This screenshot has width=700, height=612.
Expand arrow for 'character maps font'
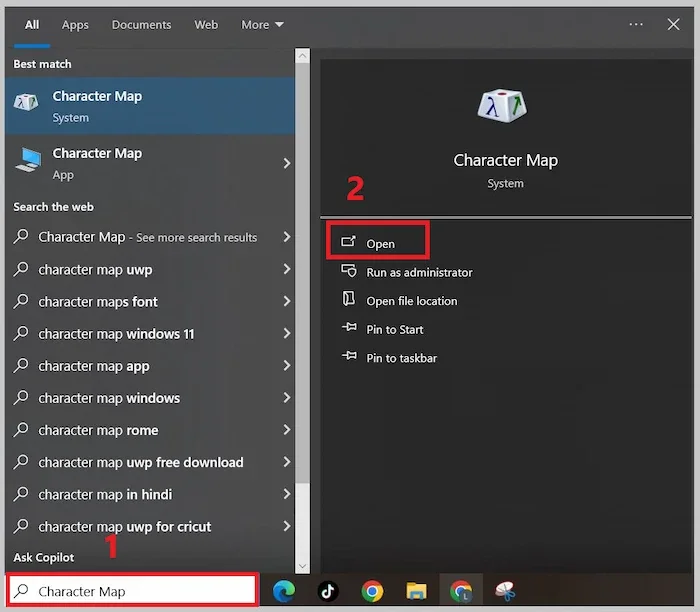click(x=287, y=301)
